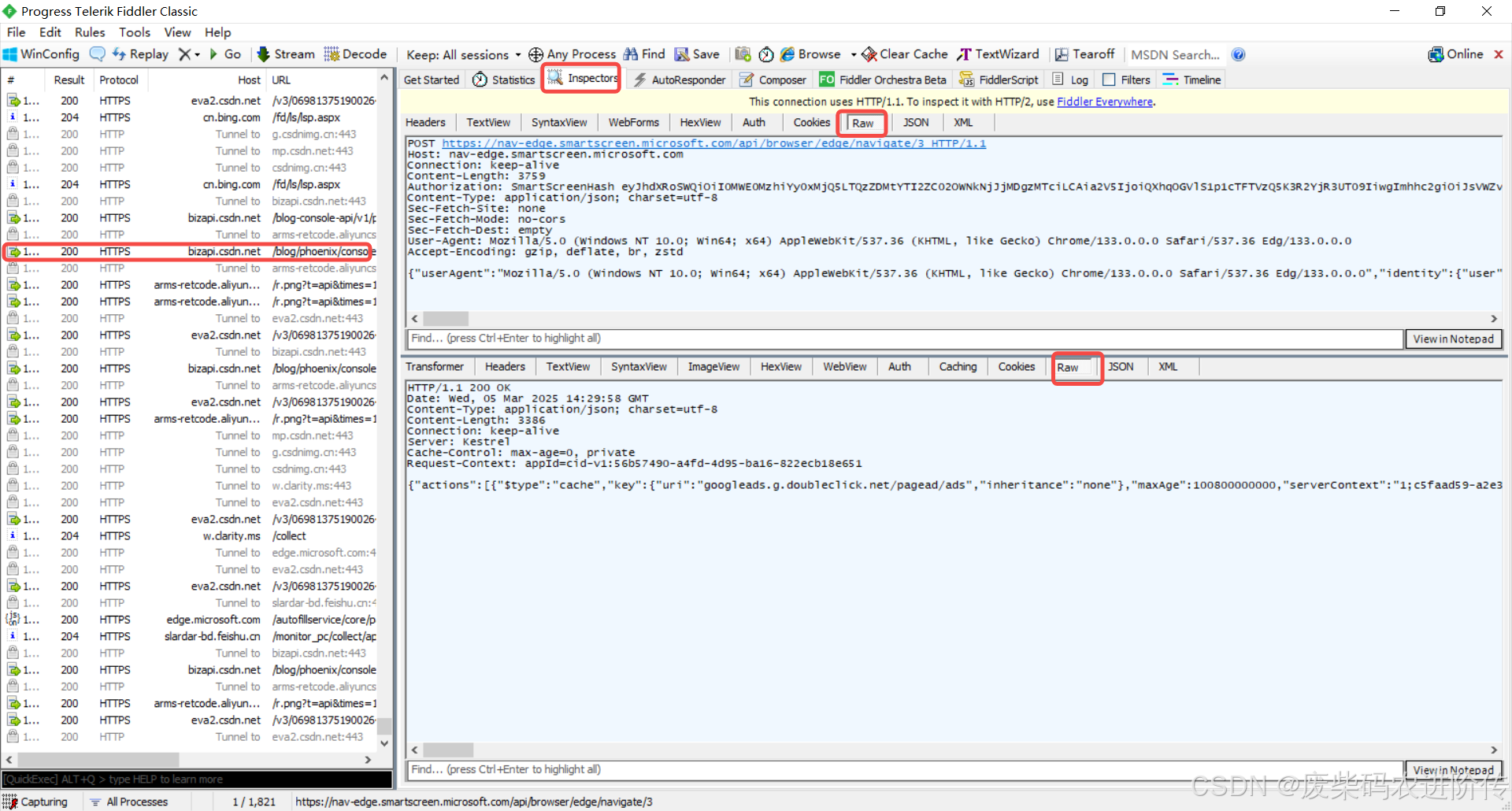
Task: Click Tearoff to detach inspectors
Action: pos(1084,54)
